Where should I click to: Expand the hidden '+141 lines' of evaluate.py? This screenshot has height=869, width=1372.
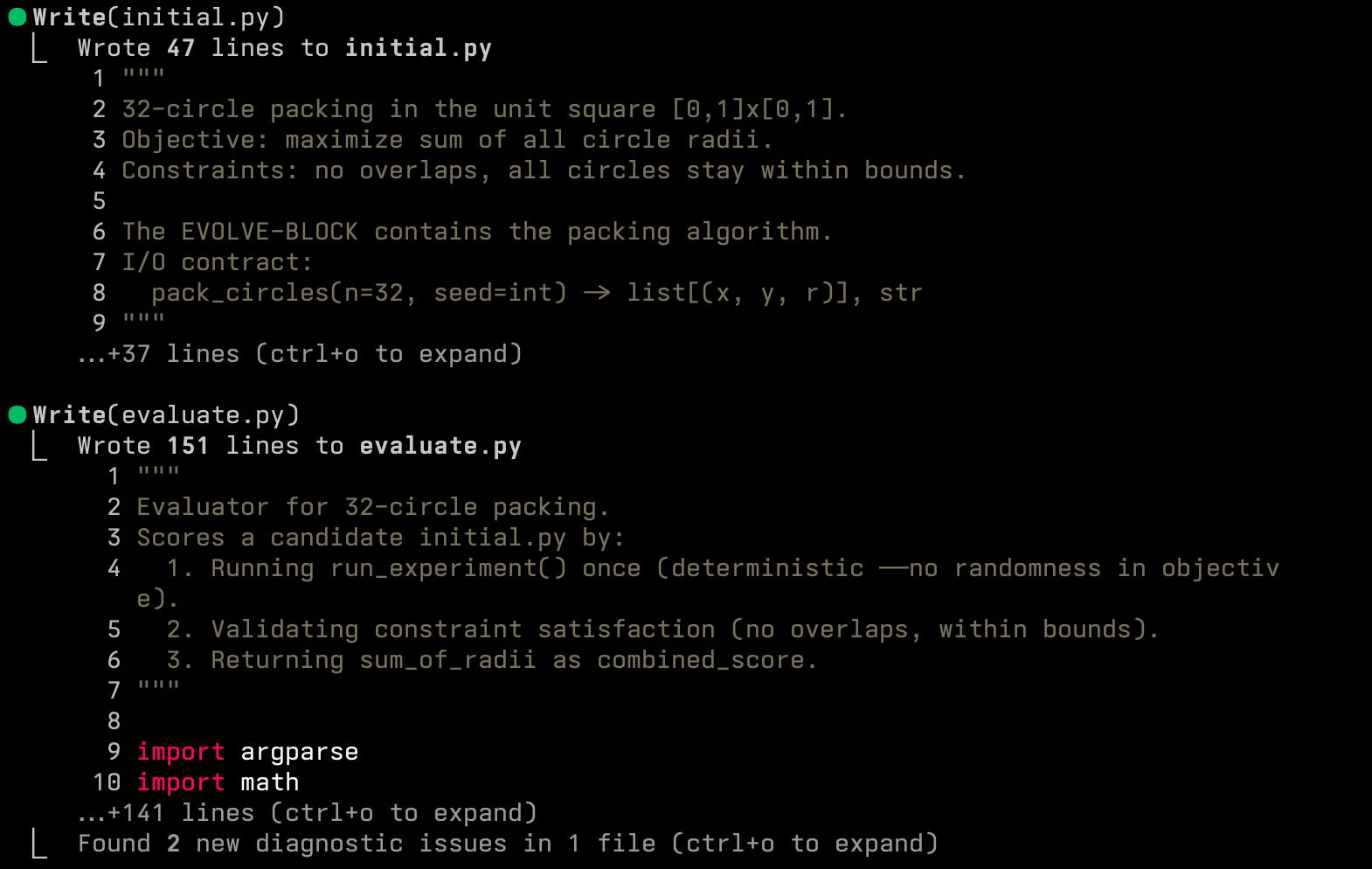point(307,813)
